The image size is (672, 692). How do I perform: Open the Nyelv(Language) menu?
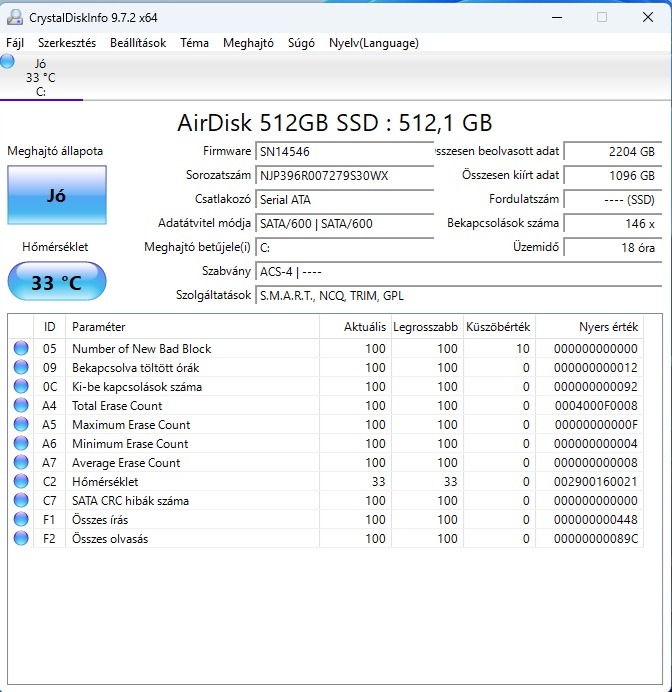click(374, 43)
